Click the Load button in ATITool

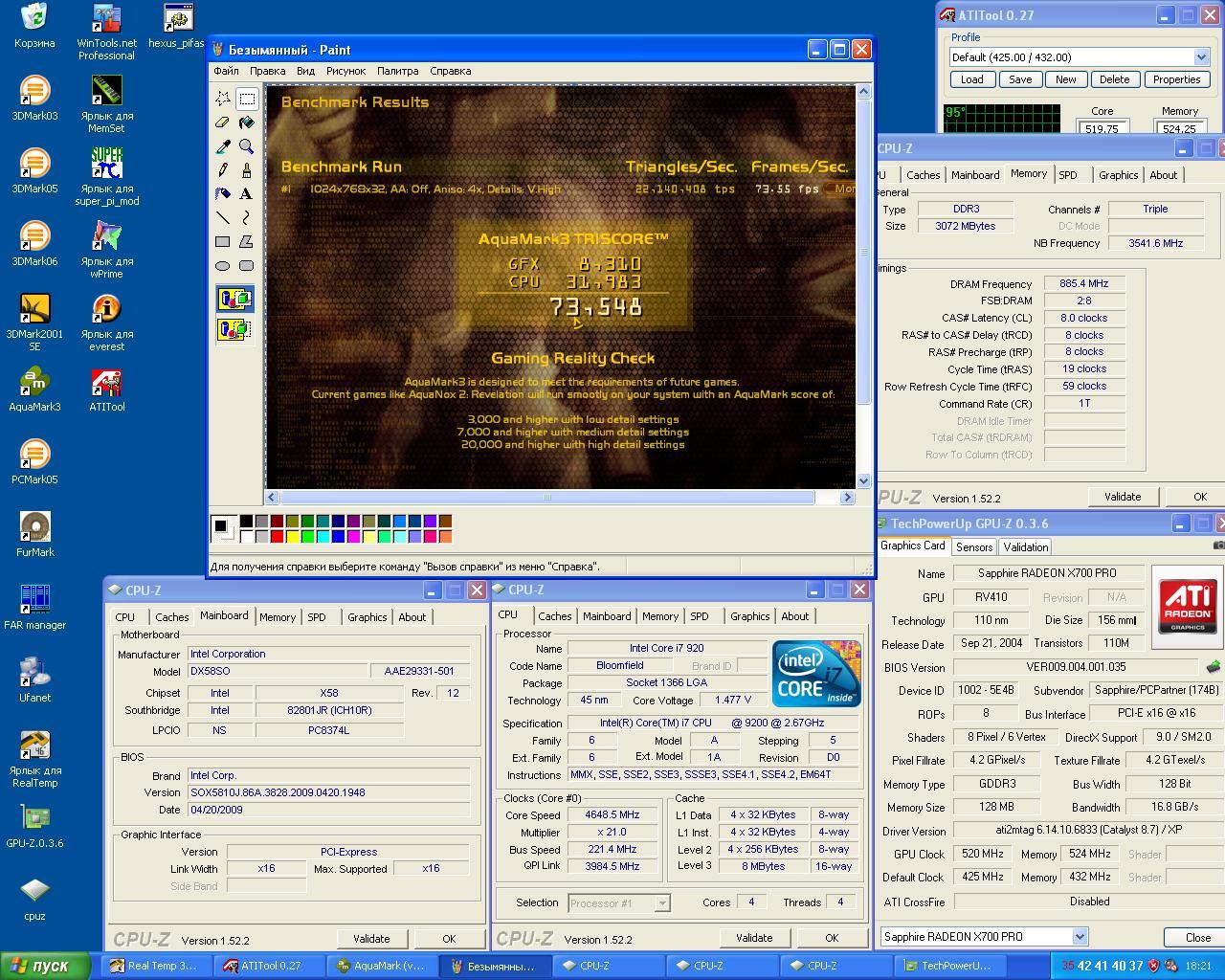tap(971, 79)
